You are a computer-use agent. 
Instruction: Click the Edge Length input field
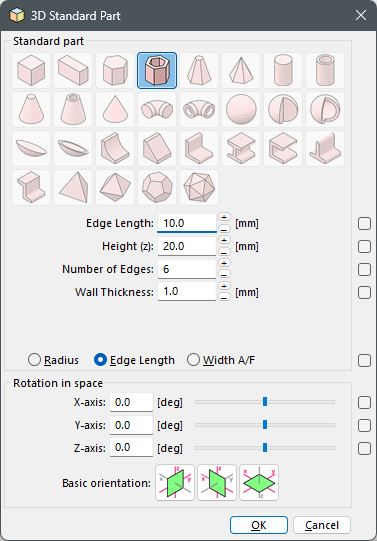coord(187,223)
